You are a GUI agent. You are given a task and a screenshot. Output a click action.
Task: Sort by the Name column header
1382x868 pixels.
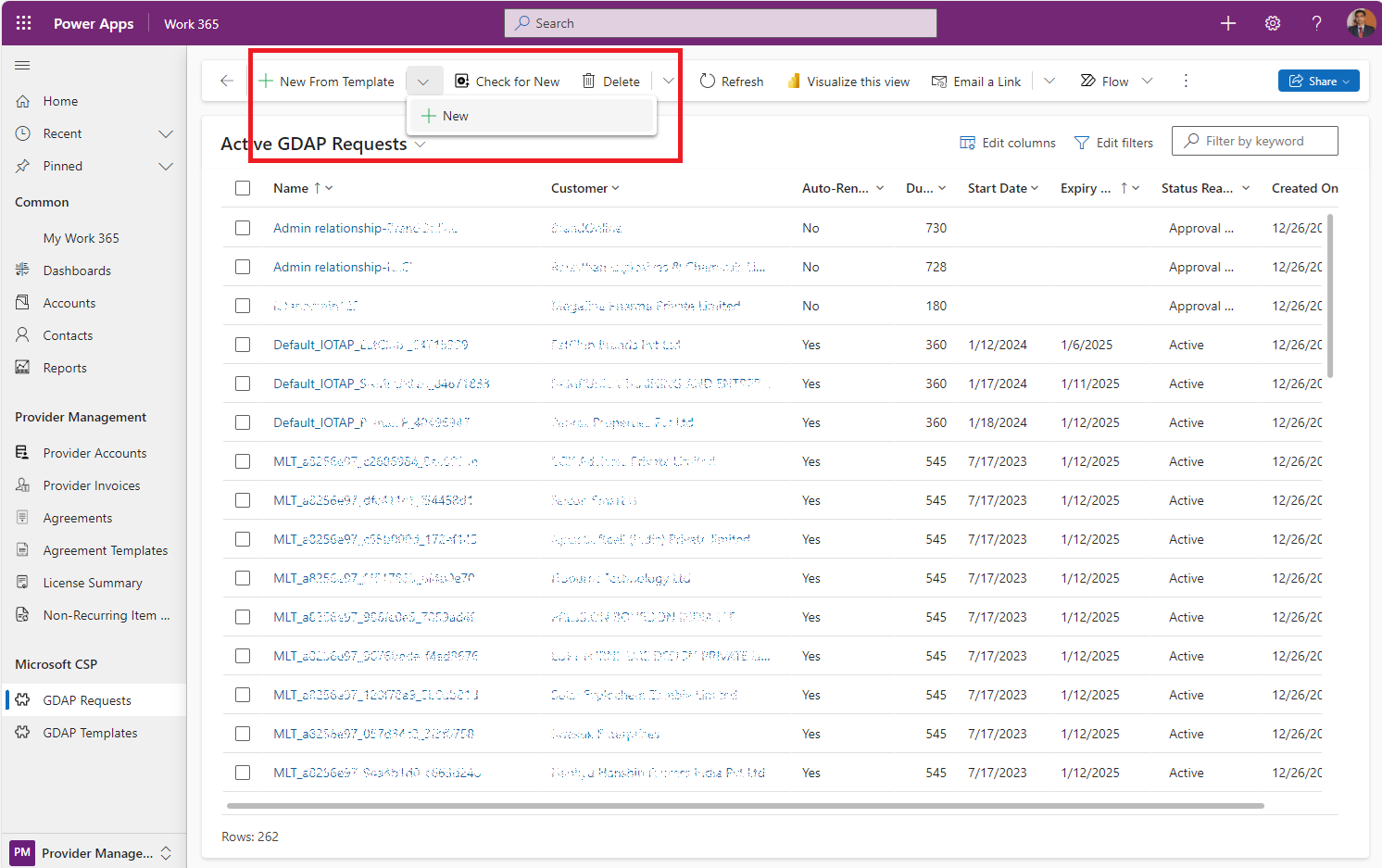tap(303, 188)
